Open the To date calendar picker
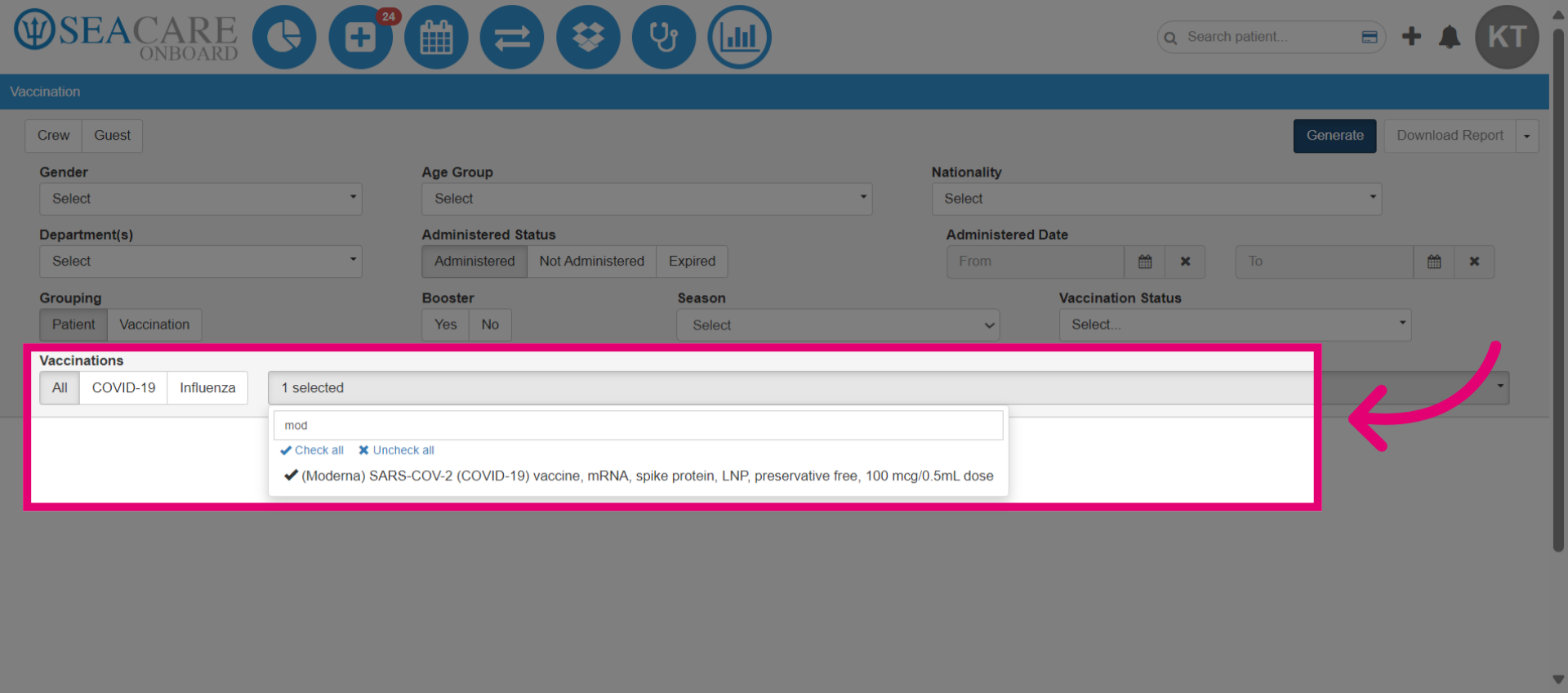 point(1434,262)
